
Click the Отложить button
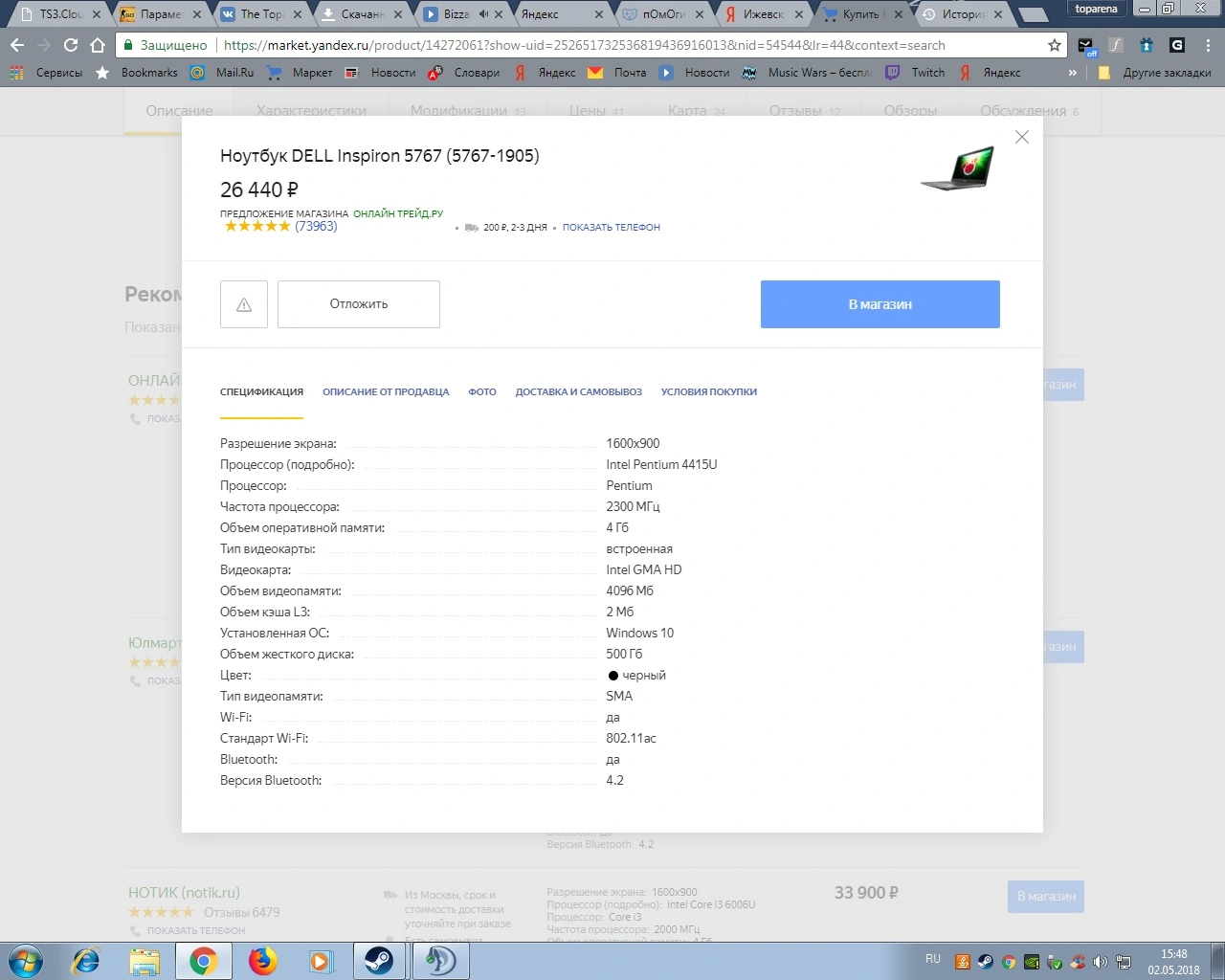point(359,304)
